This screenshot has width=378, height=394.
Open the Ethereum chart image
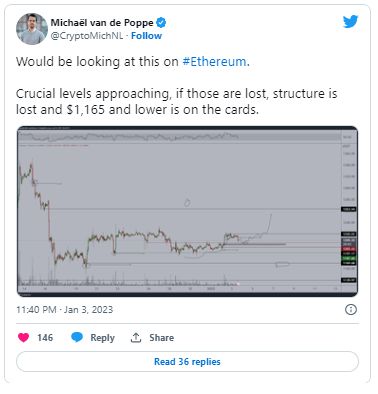click(x=187, y=211)
